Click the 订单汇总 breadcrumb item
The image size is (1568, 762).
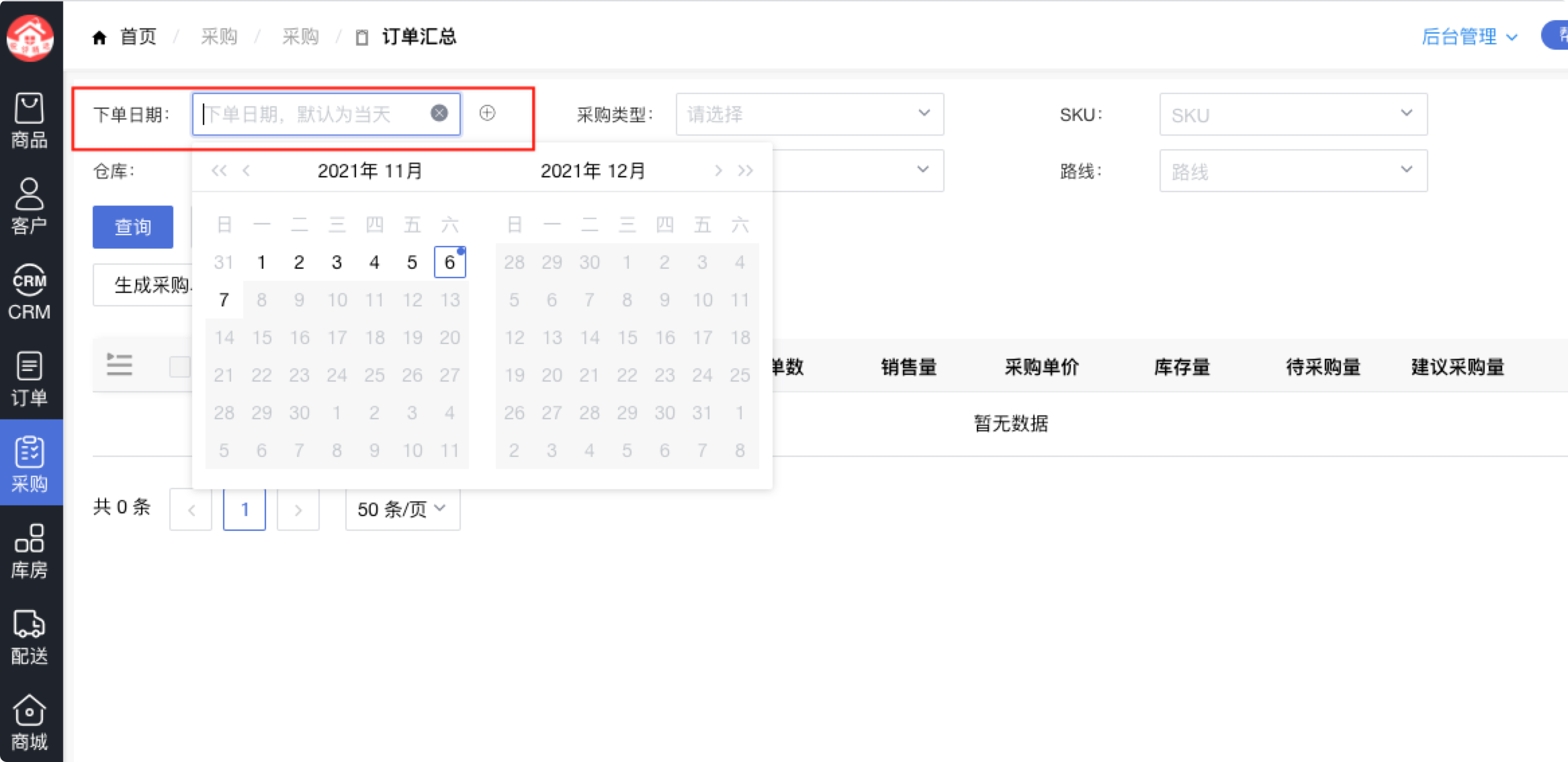pos(419,36)
